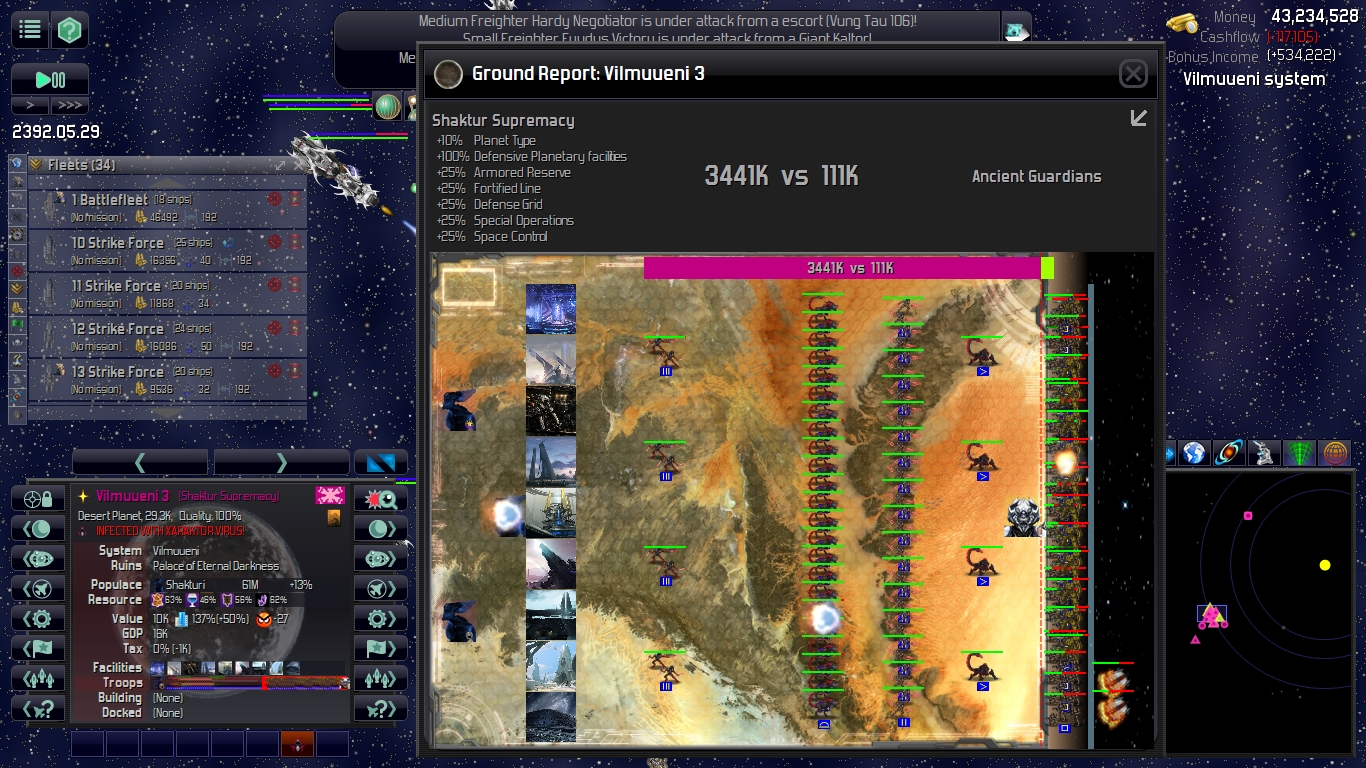Close the Ground Report window

pyautogui.click(x=1133, y=73)
